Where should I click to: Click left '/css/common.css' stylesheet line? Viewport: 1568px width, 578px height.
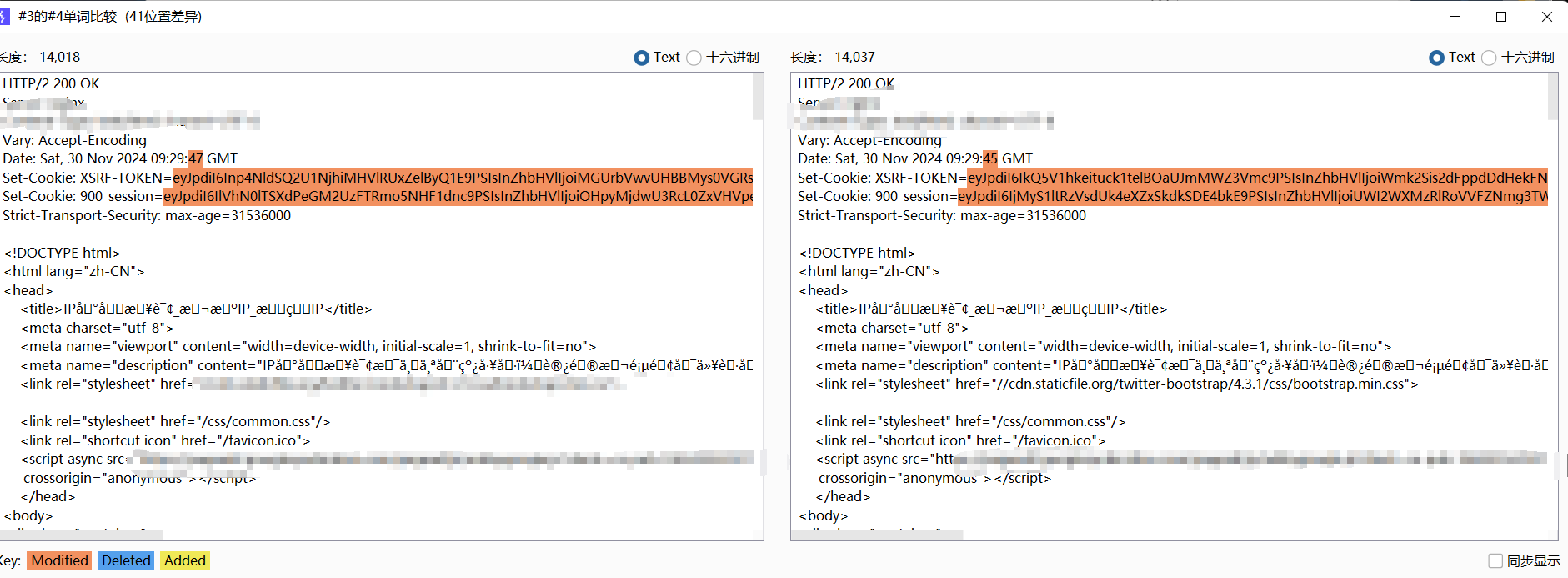(x=176, y=422)
